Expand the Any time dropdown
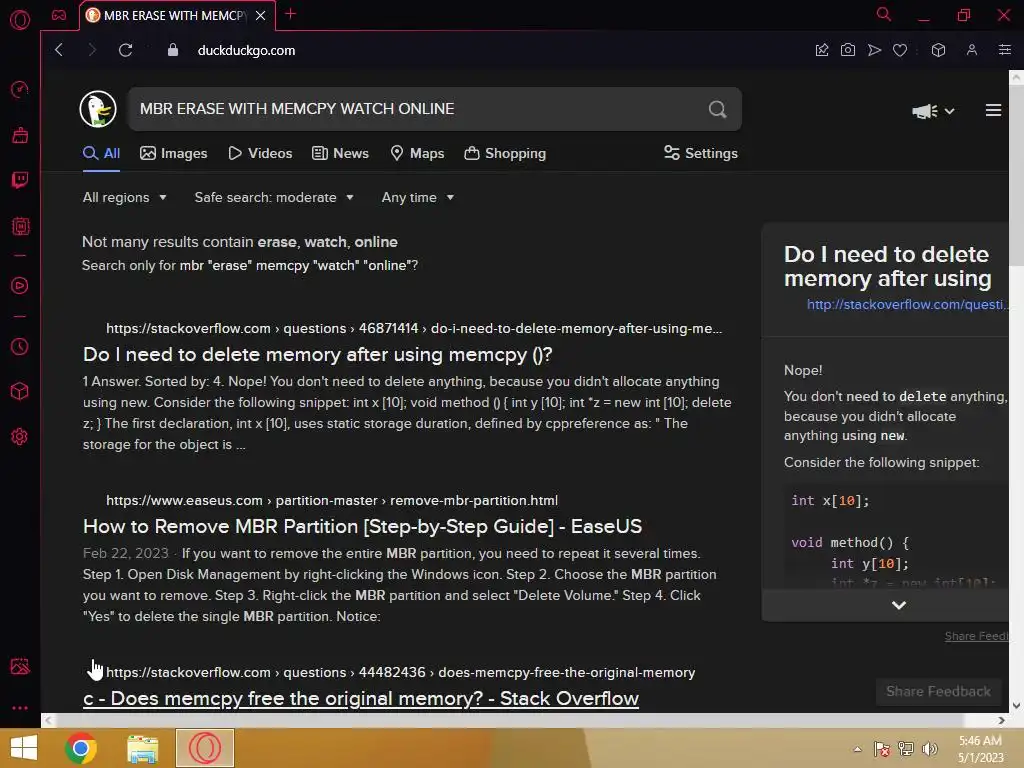1024x768 pixels. pyautogui.click(x=418, y=197)
